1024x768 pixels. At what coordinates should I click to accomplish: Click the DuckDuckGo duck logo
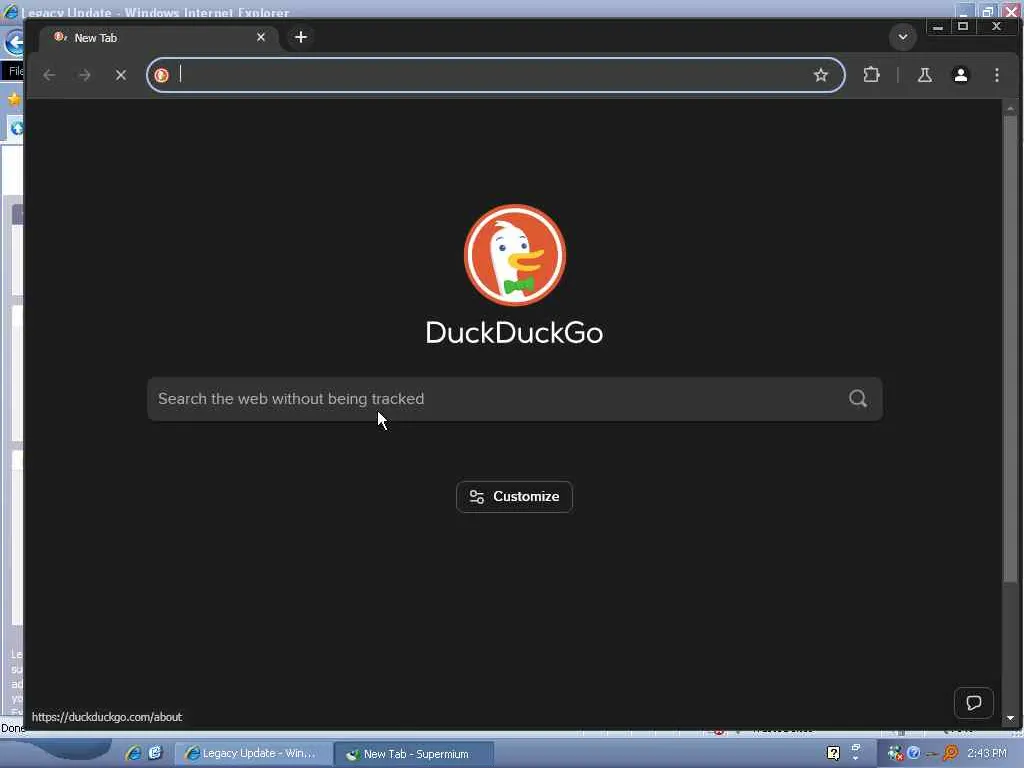pos(515,255)
